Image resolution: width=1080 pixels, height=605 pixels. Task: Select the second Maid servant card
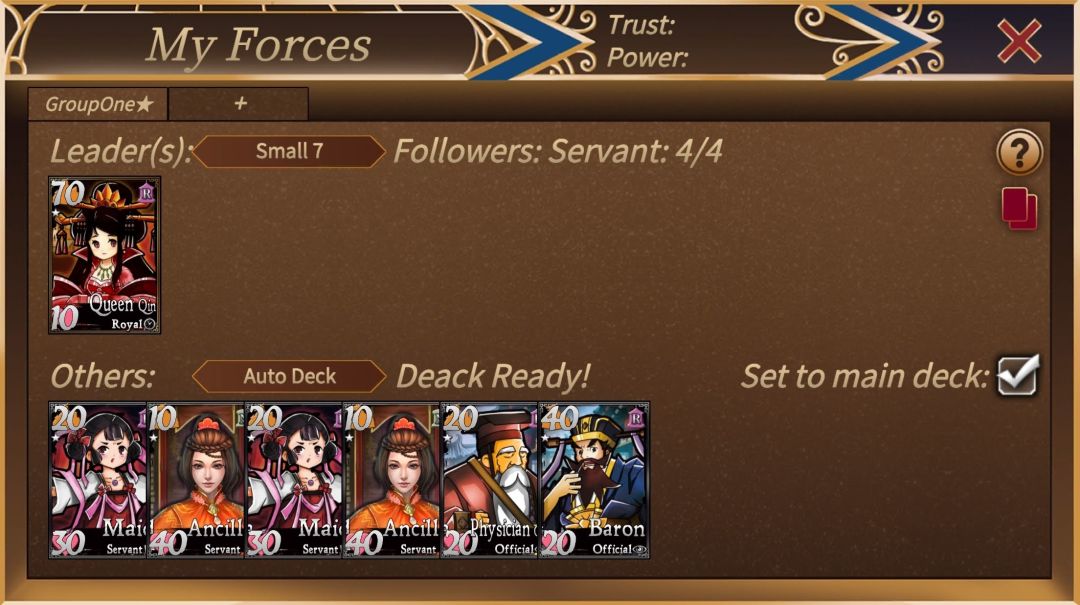294,480
